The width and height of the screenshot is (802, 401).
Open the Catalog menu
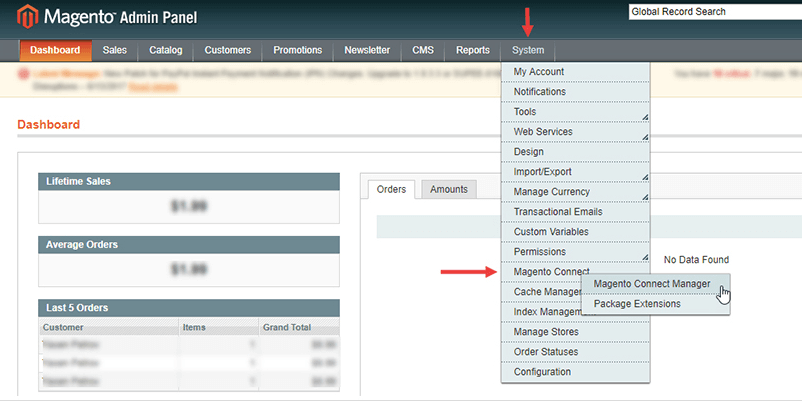tap(166, 50)
